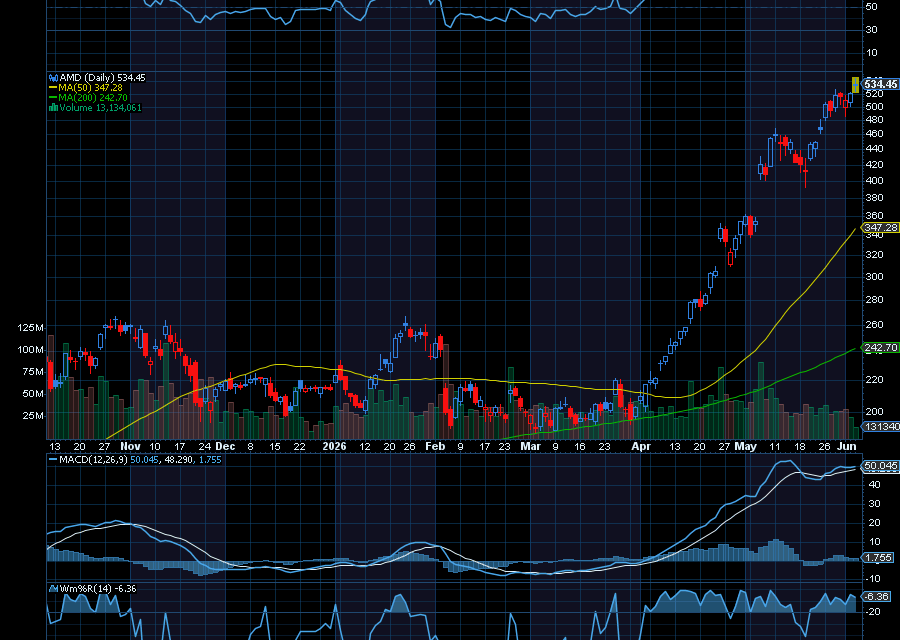Click the 131340 volume value tag
This screenshot has width=900, height=640.
(882, 426)
